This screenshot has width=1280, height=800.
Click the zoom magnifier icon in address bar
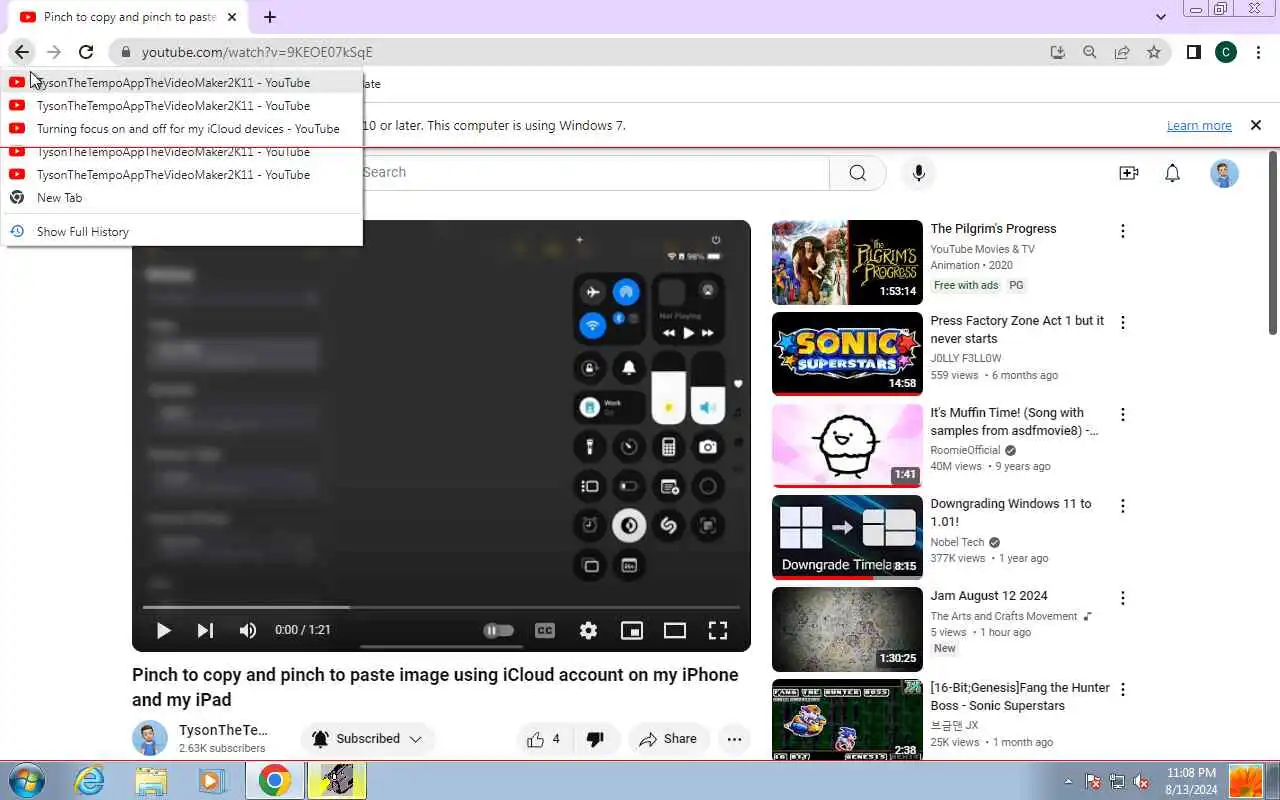tap(1090, 52)
